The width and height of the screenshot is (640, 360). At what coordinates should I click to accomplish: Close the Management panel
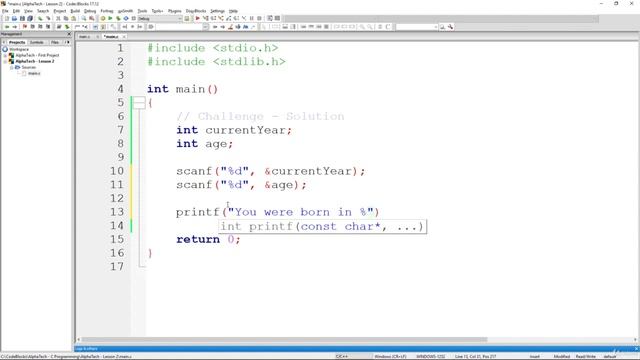pos(69,34)
